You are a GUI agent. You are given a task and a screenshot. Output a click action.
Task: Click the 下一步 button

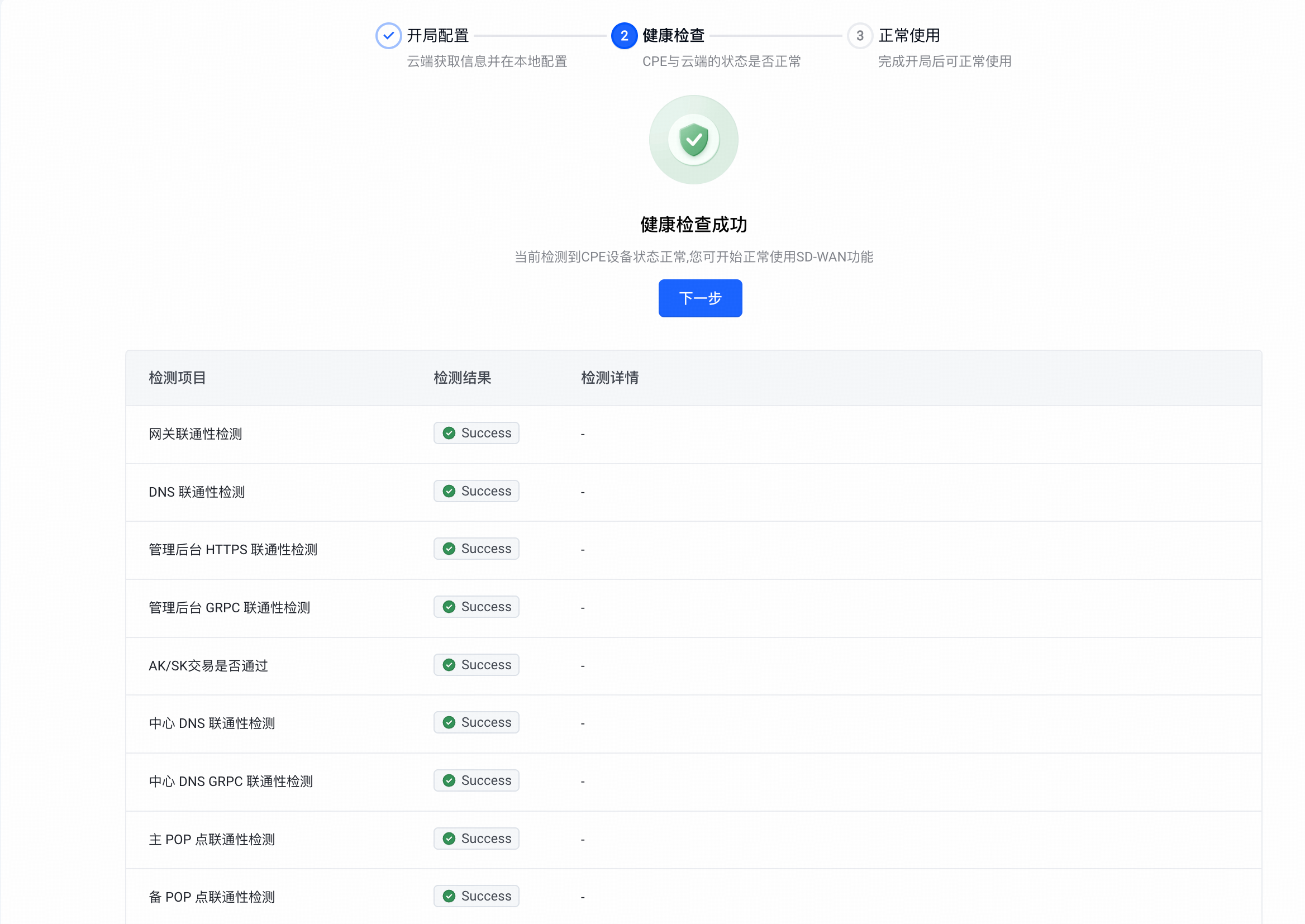pyautogui.click(x=700, y=298)
